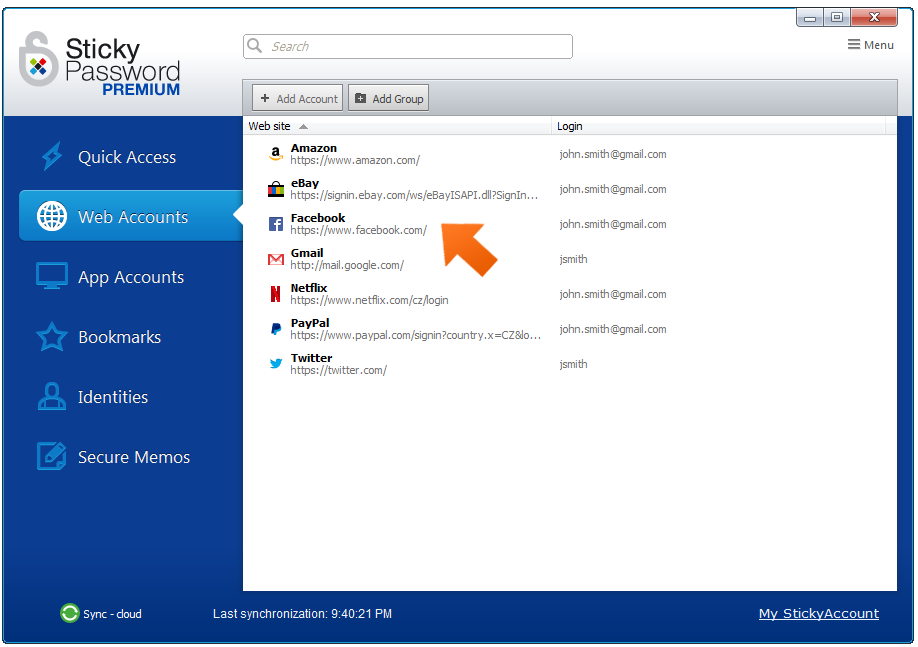This screenshot has height=647, width=918.
Task: Switch to Identities section
Action: 113,396
